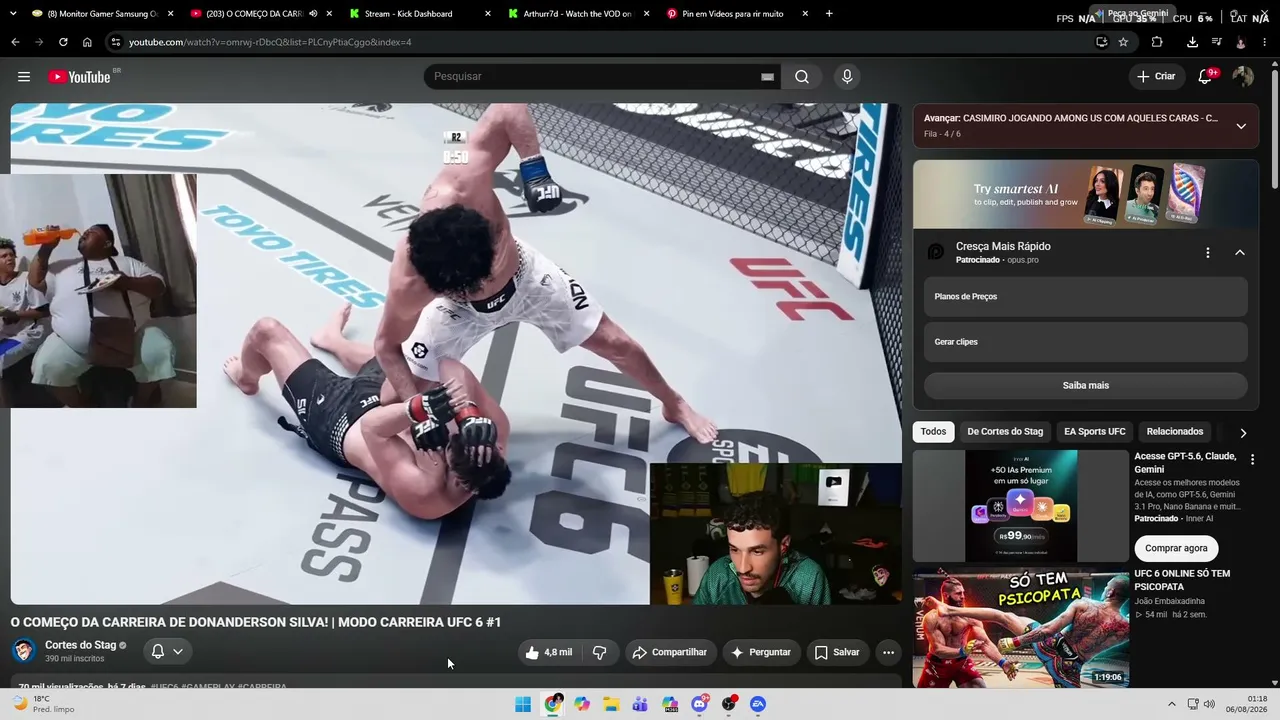Collapse the Cresça Mais Rápido ad panel
The width and height of the screenshot is (1280, 720).
(x=1240, y=253)
